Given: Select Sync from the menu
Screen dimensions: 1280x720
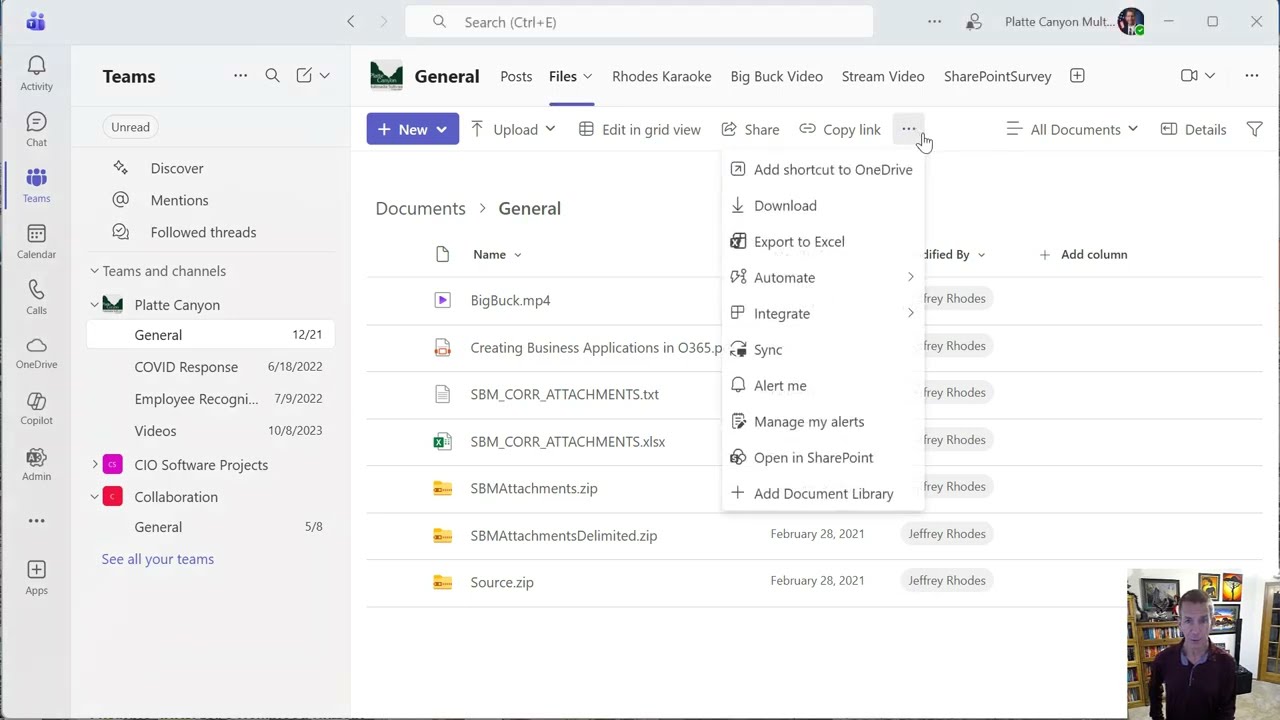Looking at the screenshot, I should coord(823,349).
